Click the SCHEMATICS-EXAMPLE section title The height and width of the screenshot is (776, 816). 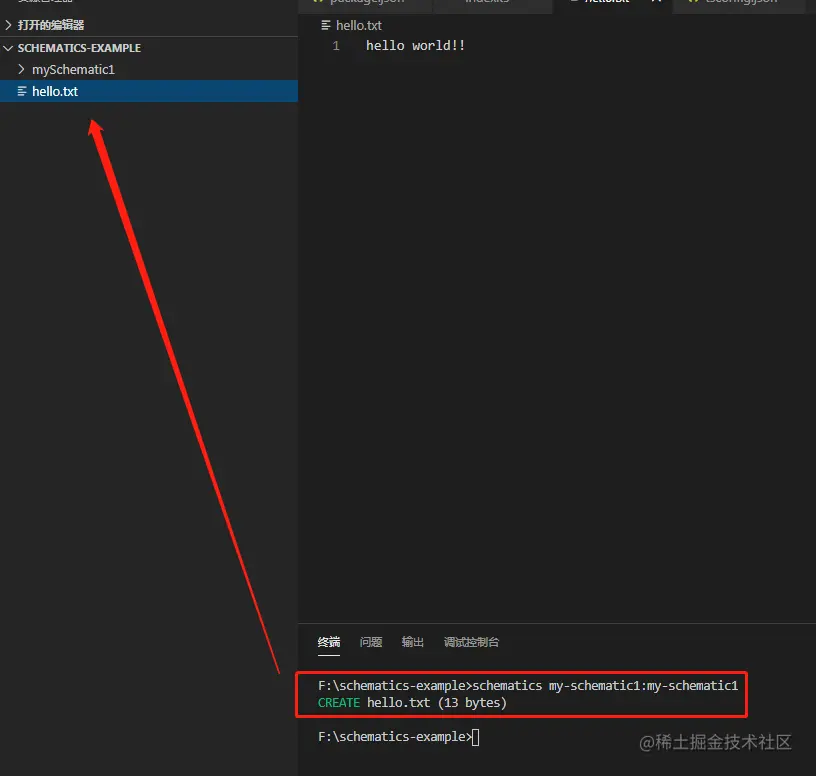click(x=79, y=48)
